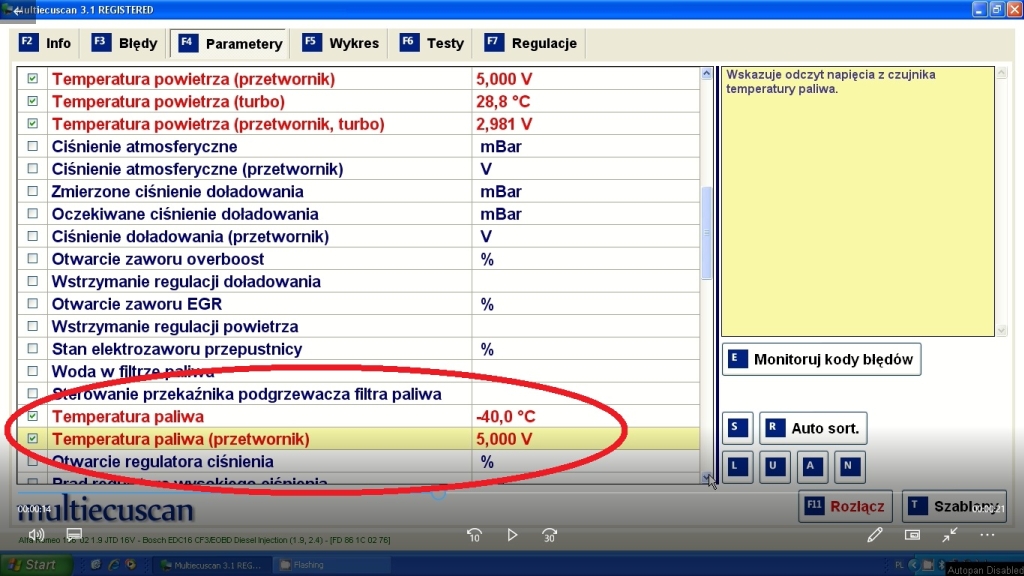The height and width of the screenshot is (576, 1024).
Task: Check Wstrzymanie regulacji powietrza box
Action: pyautogui.click(x=33, y=327)
